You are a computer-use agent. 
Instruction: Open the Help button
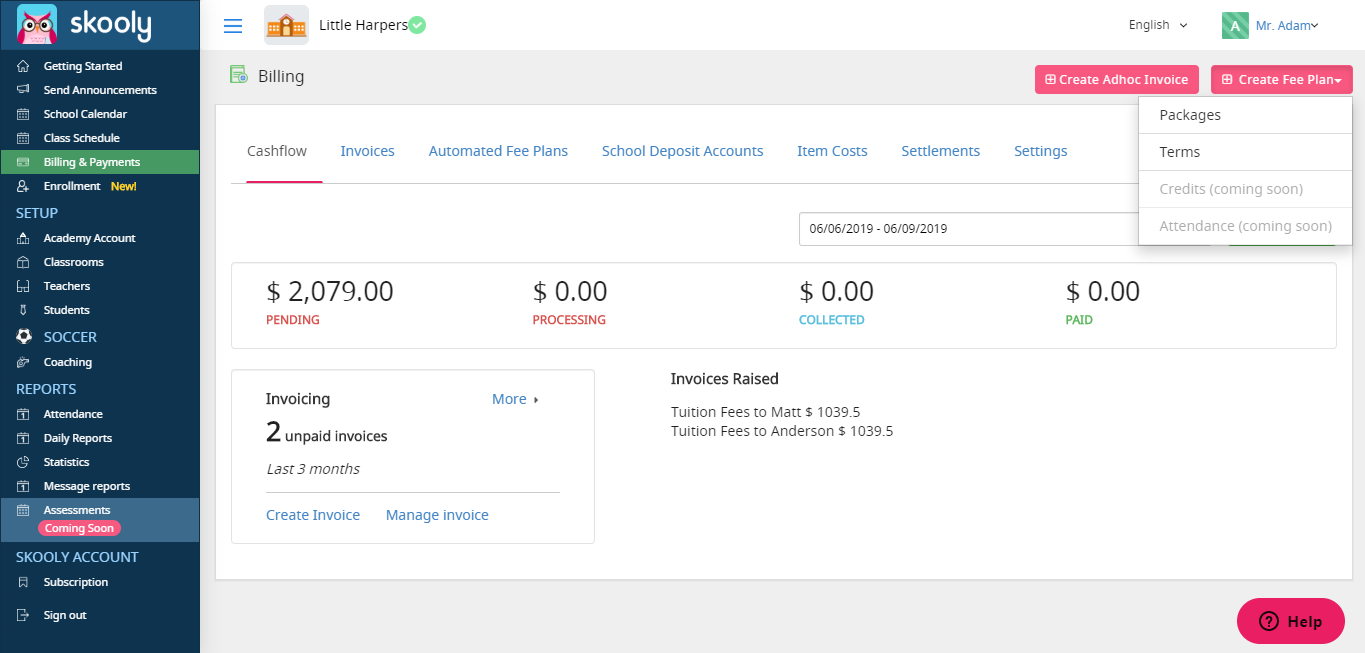pyautogui.click(x=1291, y=621)
